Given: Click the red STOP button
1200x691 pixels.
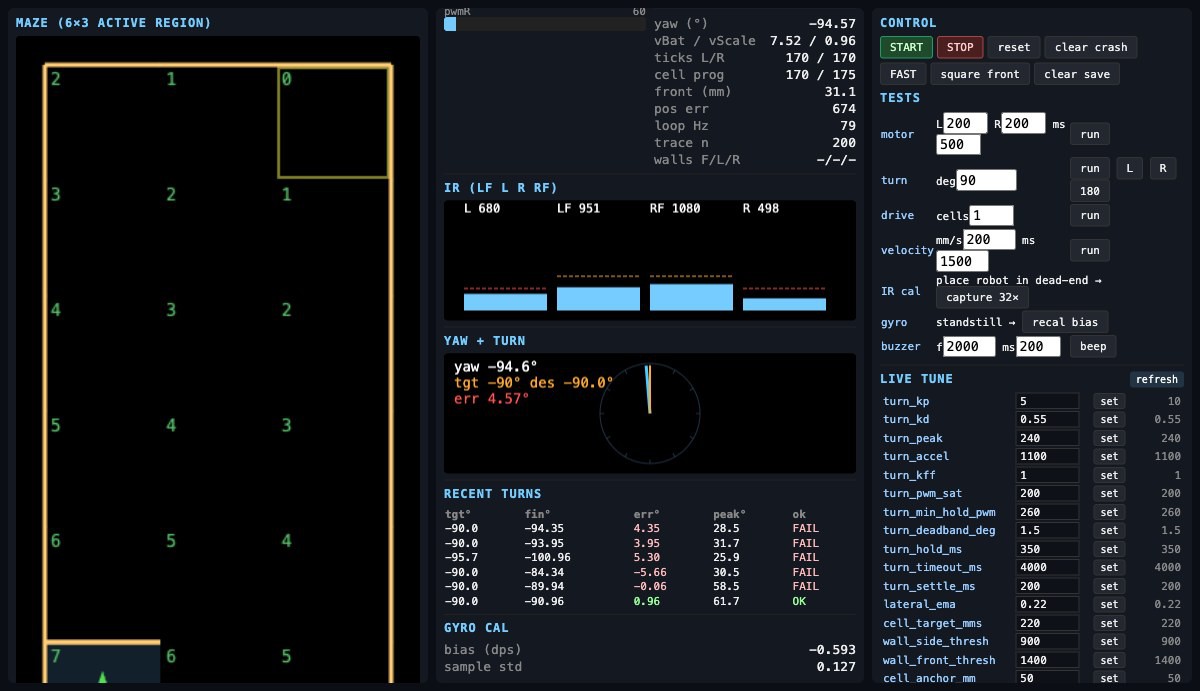Looking at the screenshot, I should (x=960, y=47).
